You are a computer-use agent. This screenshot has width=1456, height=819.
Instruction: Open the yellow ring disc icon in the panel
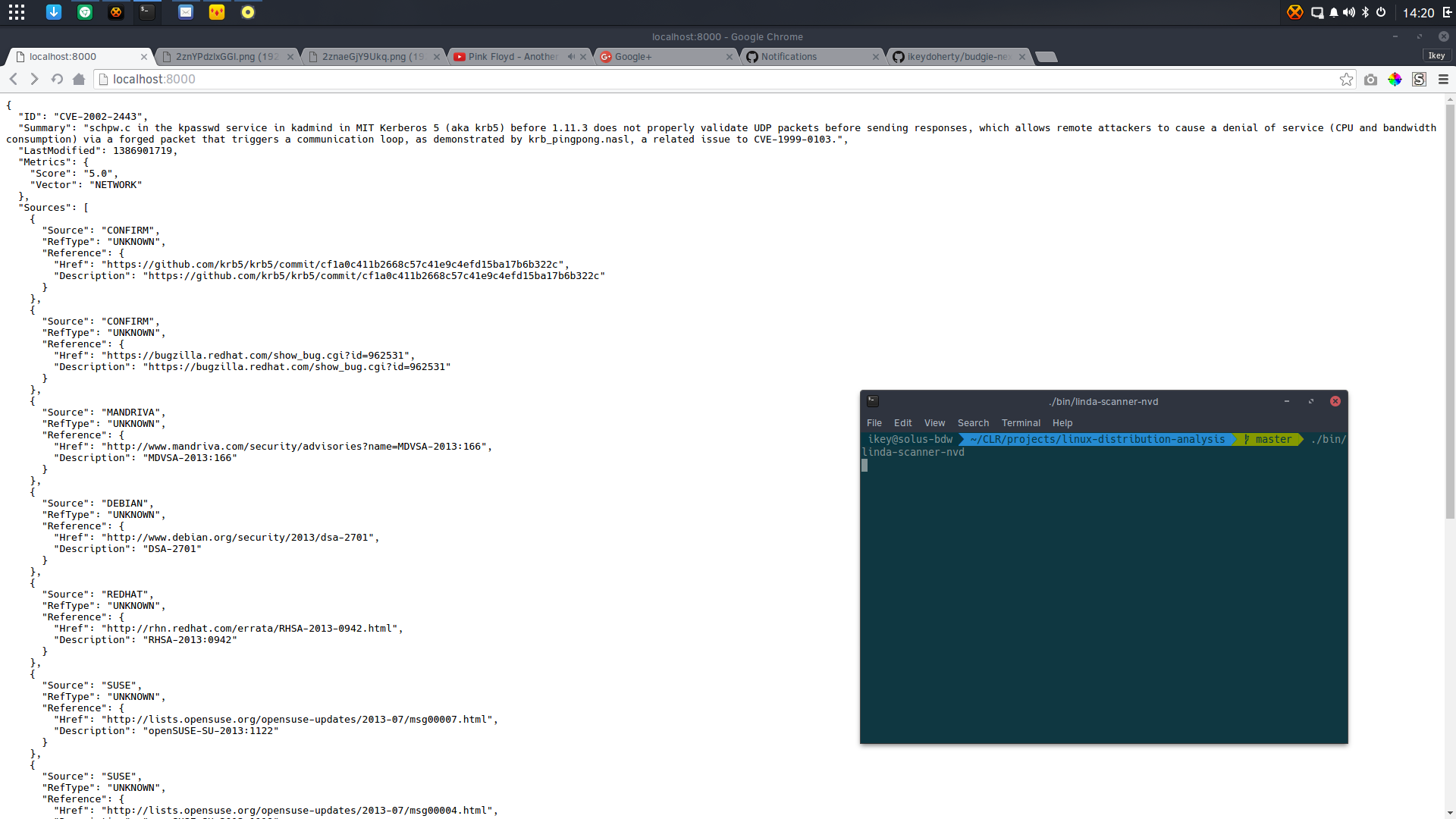pyautogui.click(x=248, y=12)
